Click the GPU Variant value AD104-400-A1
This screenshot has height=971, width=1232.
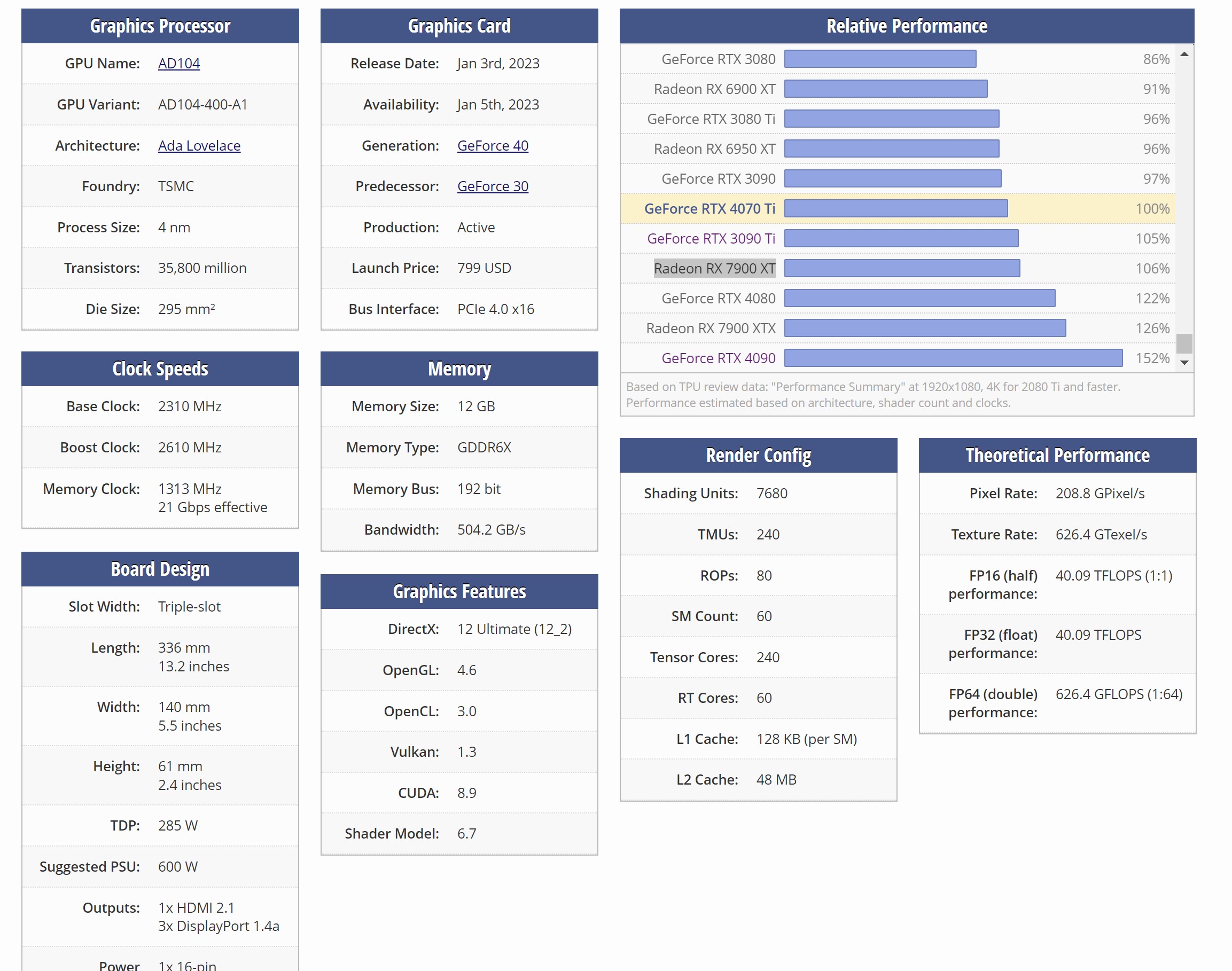(202, 105)
